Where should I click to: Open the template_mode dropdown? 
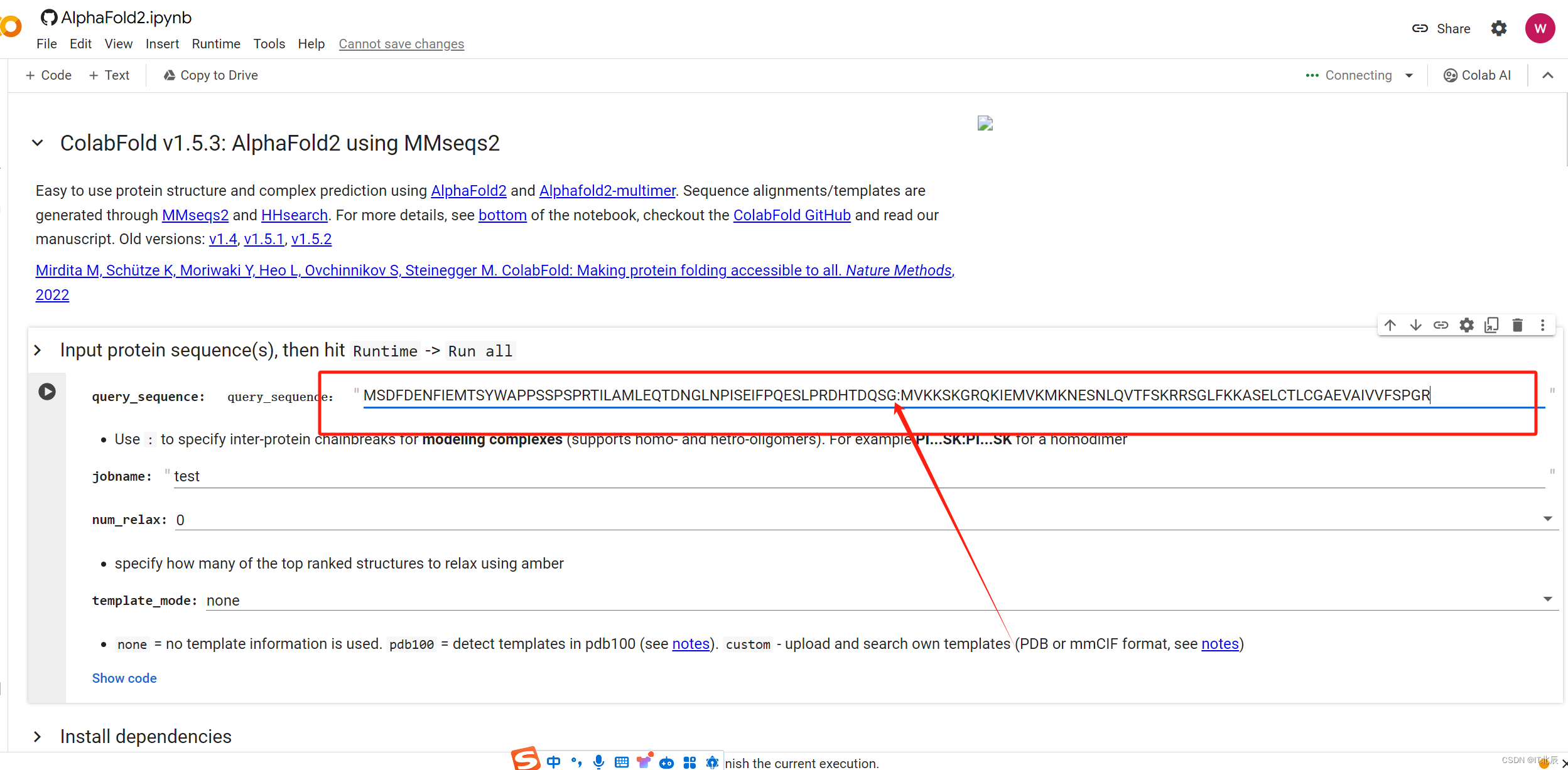click(x=1547, y=599)
